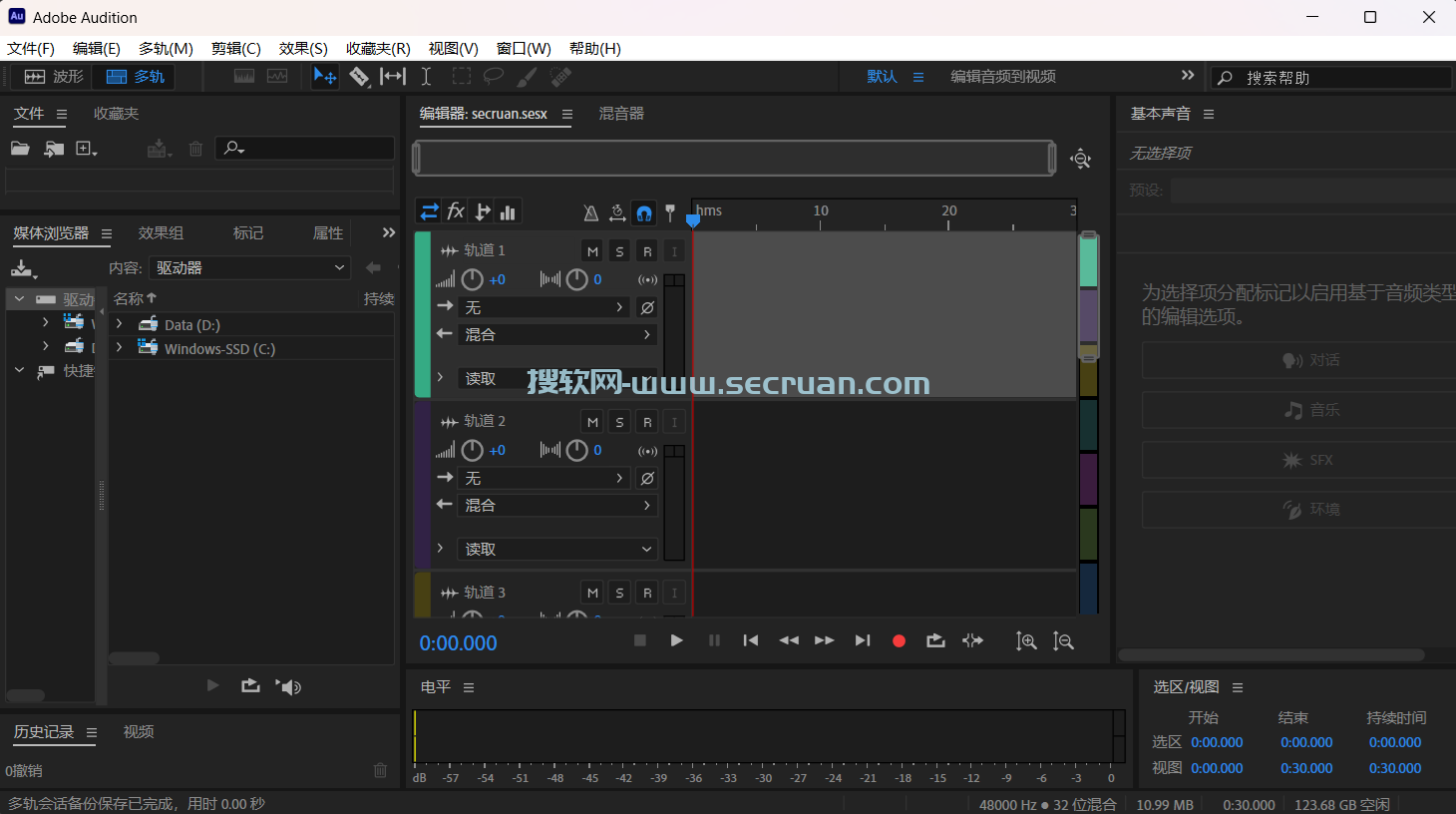Switch to the 效果组 tab
1456x814 pixels.
161,232
